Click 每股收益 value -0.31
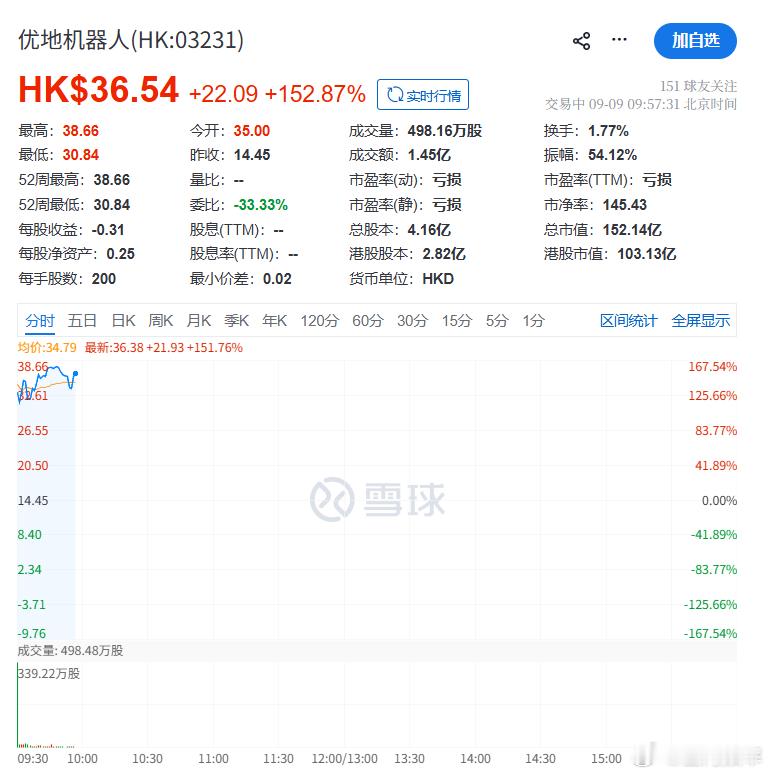This screenshot has height=775, width=770. 108,230
